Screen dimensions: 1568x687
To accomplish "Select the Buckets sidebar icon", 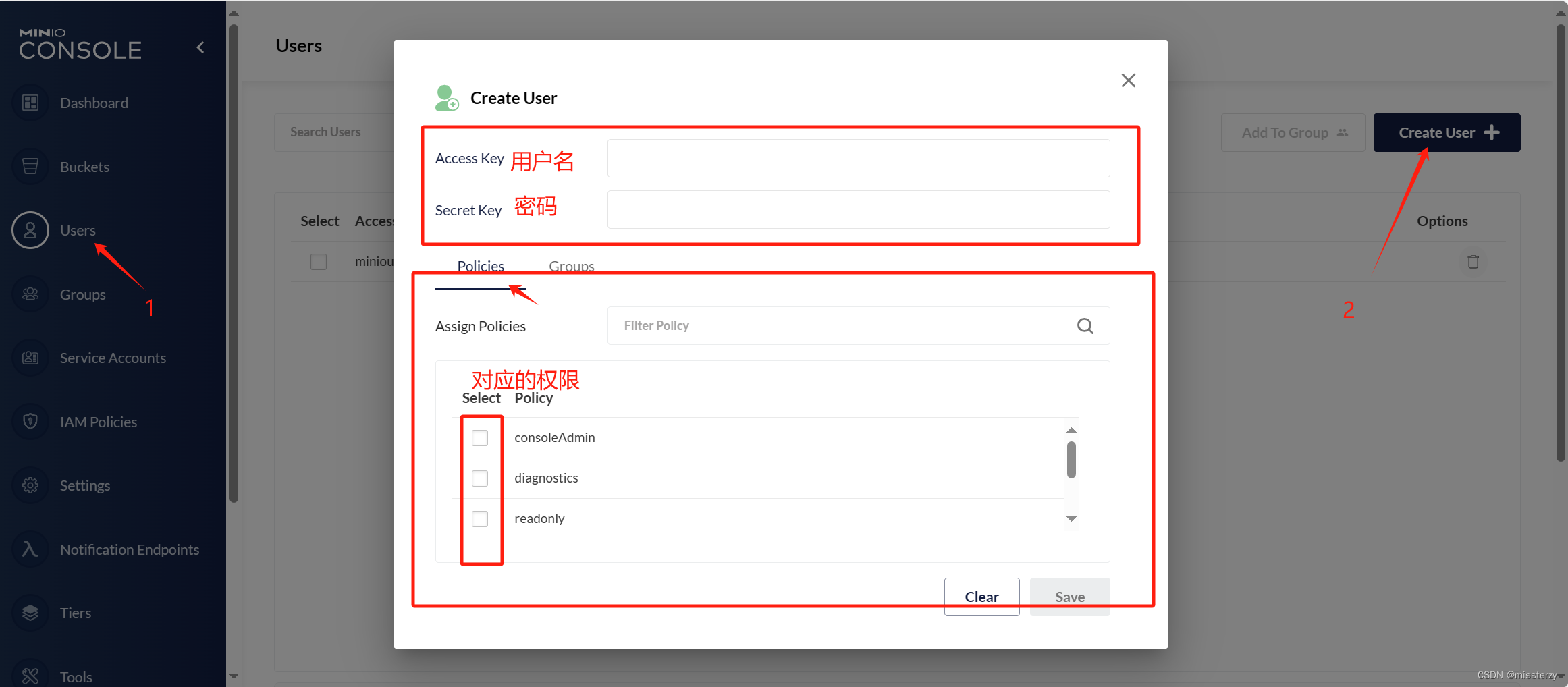I will click(30, 166).
